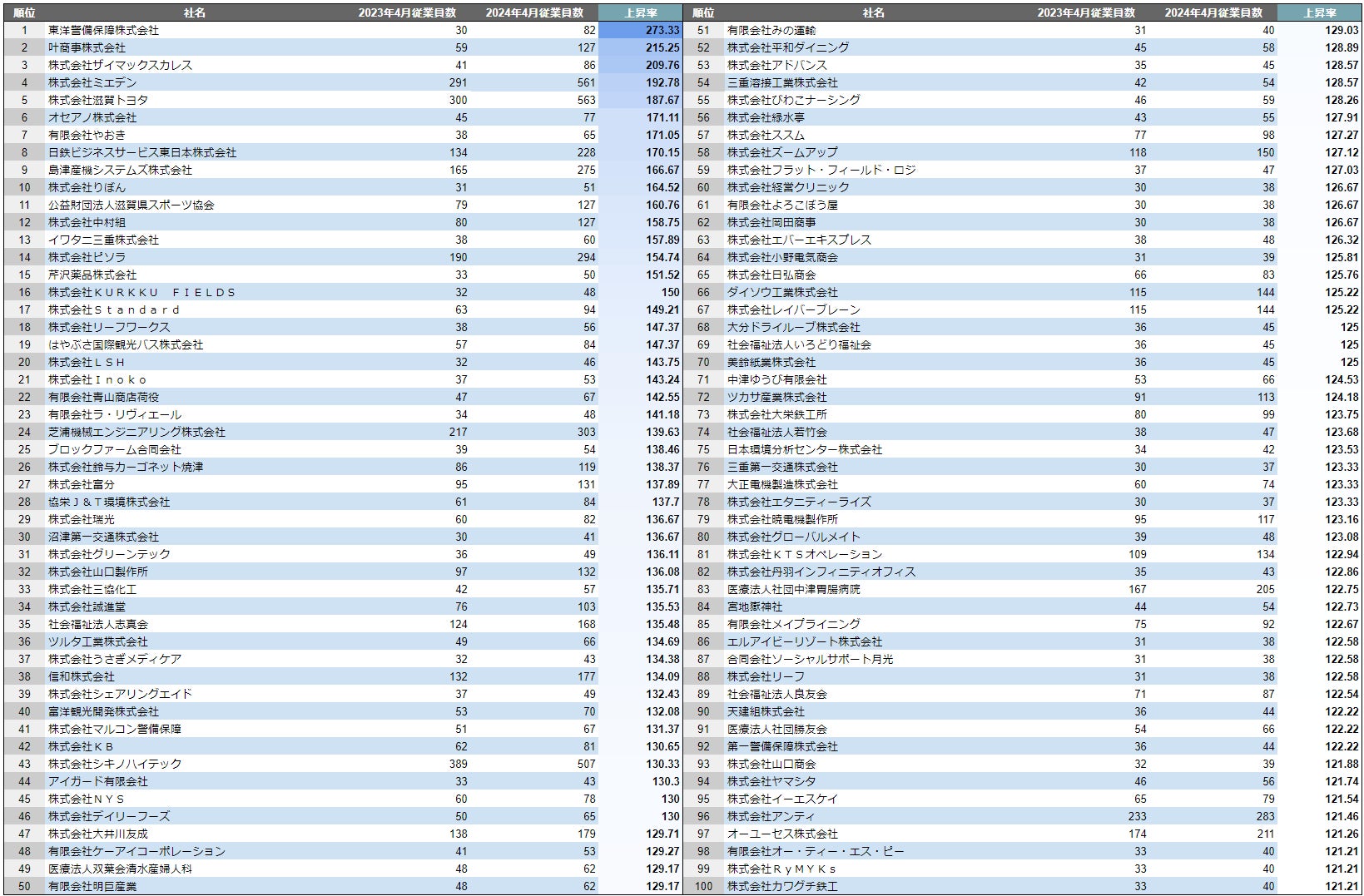Click 株式会社ＫＵＲＫＫＵ ＦＩＥＬＤＳ name
Image resolution: width=1364 pixels, height=896 pixels.
141,292
